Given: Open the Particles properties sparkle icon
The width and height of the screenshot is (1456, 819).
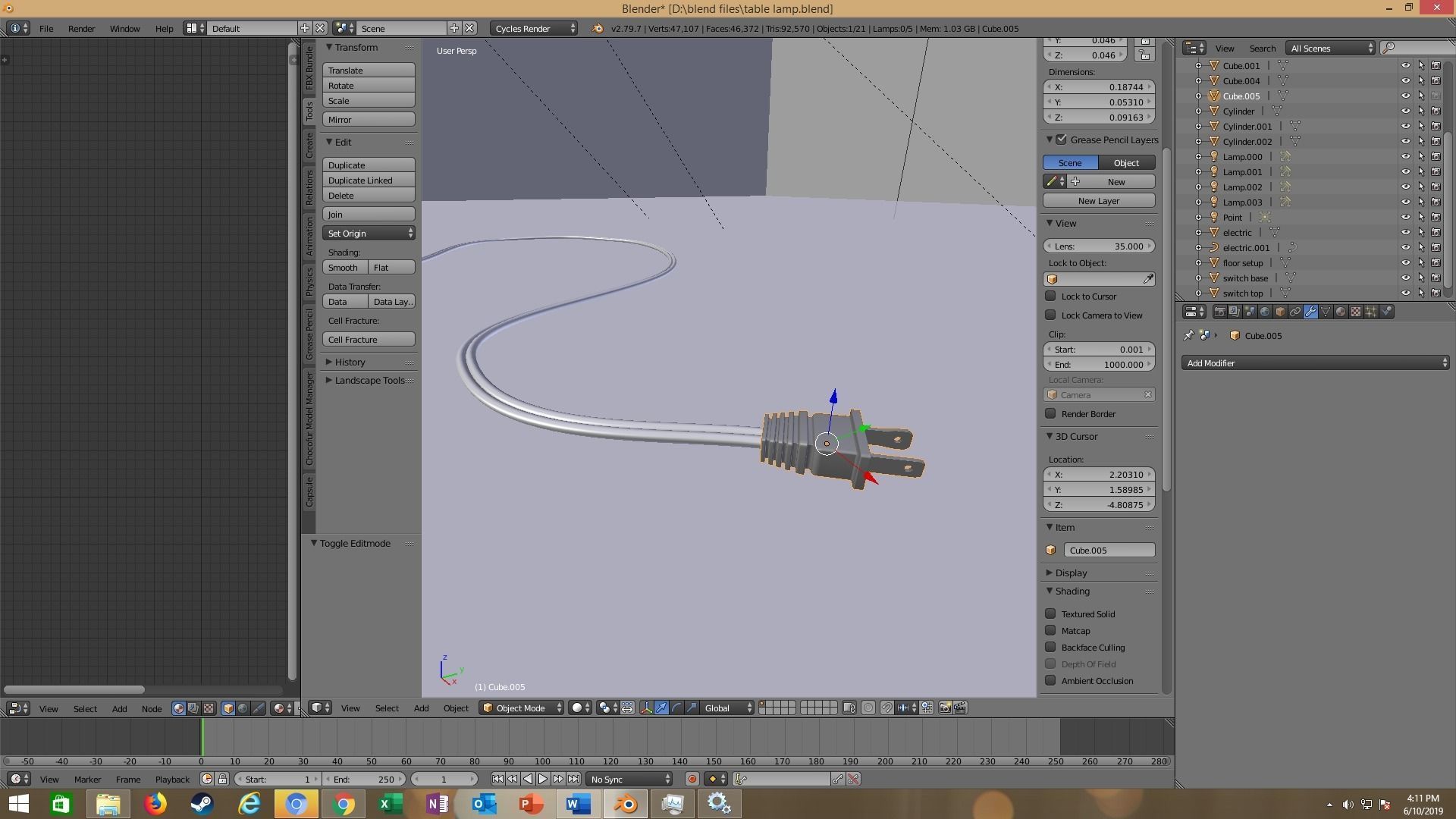Looking at the screenshot, I should [1371, 312].
